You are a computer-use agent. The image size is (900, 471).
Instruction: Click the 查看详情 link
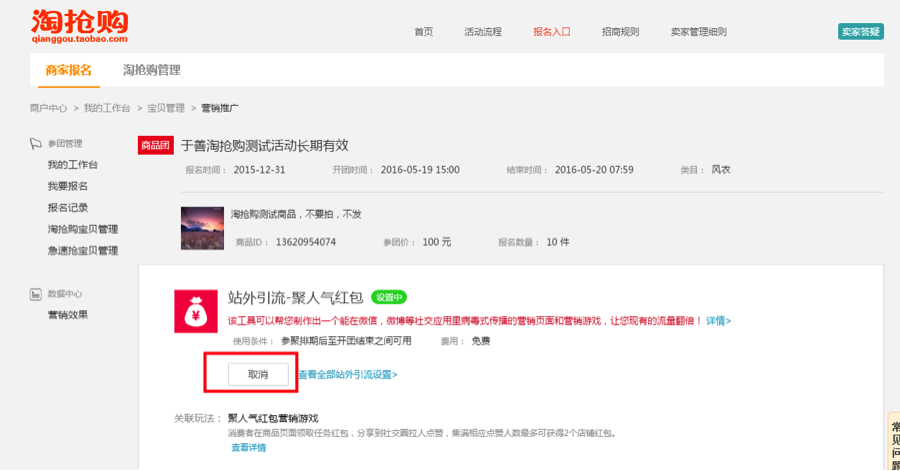coord(249,447)
